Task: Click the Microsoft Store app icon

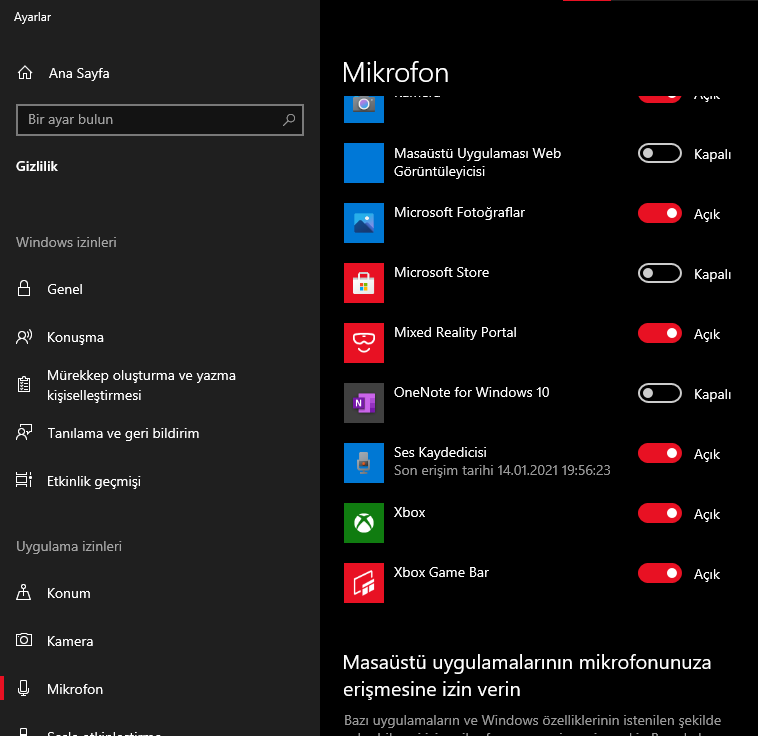Action: (x=364, y=283)
